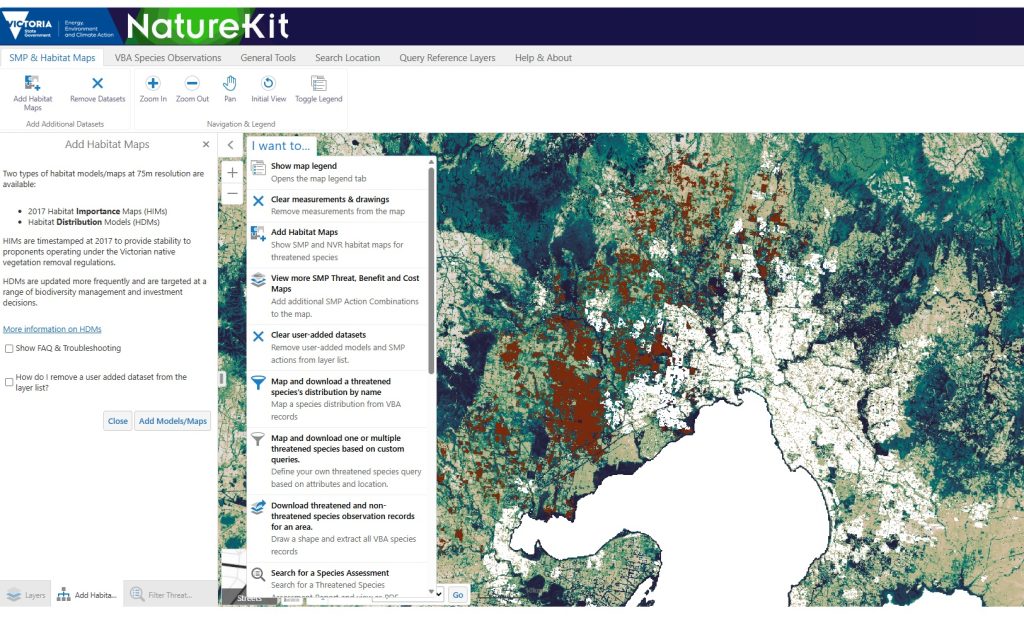Viewport: 1024px width, 635px height.
Task: Reset map with Initial View icon
Action: 268,84
